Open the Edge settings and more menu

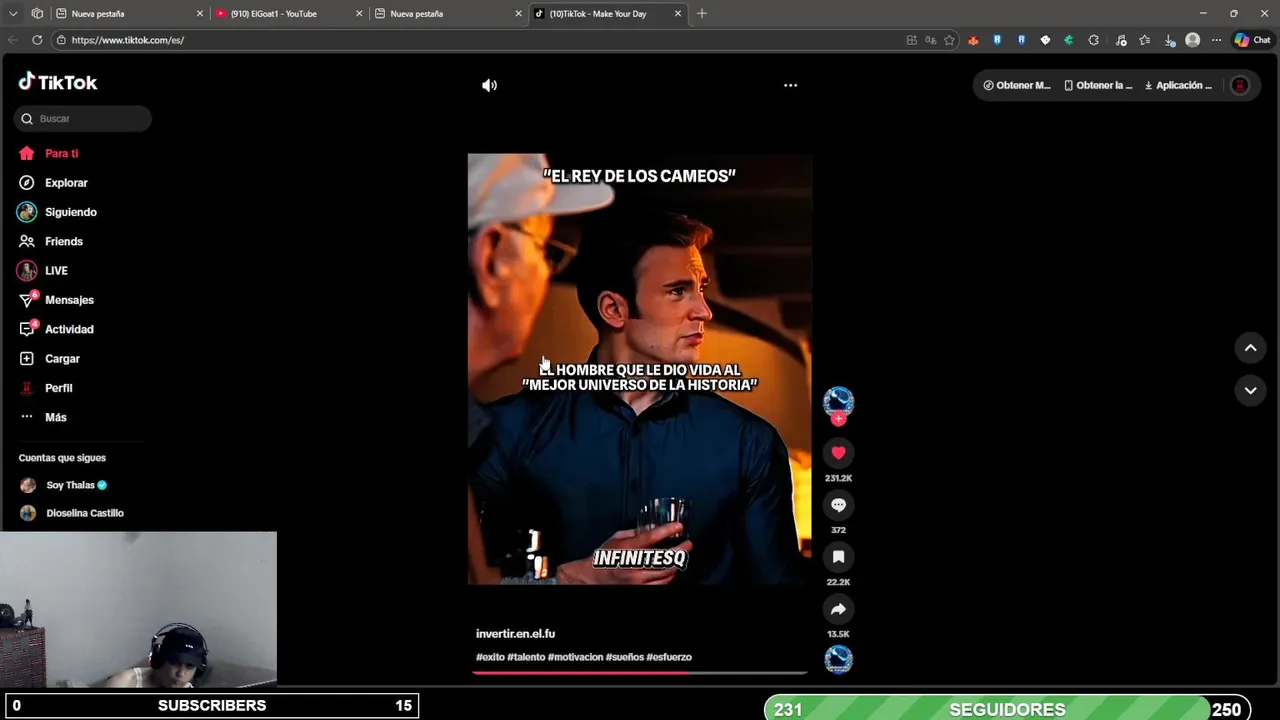coord(1216,40)
